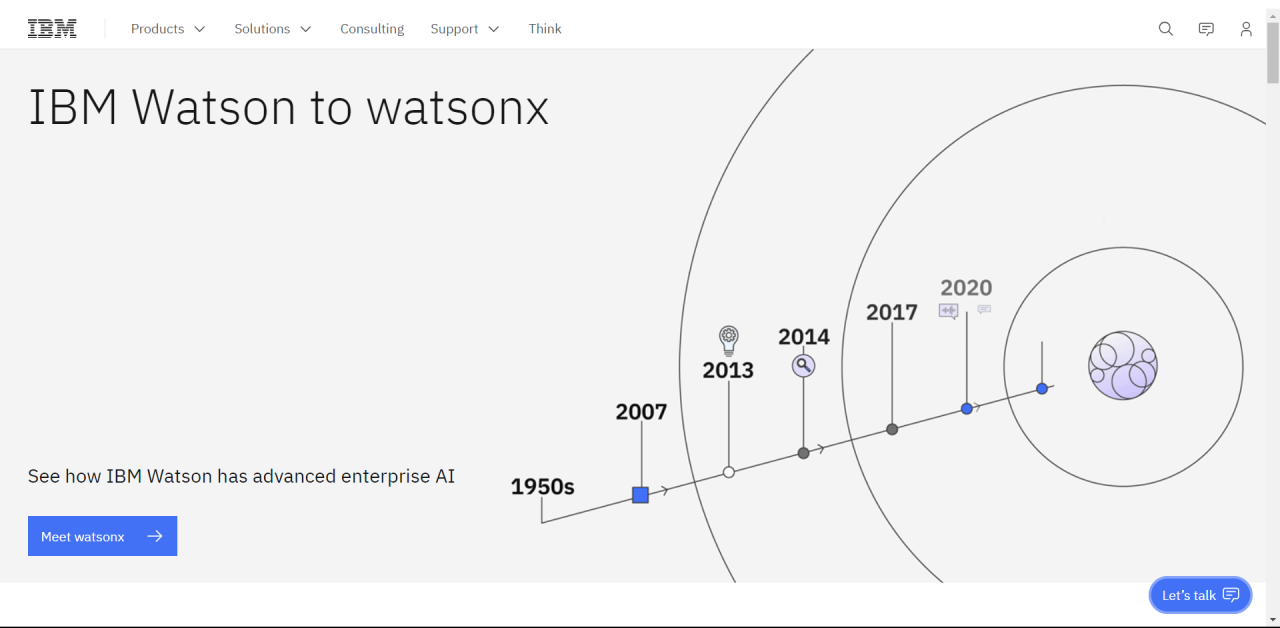Click the lightbulb icon above 2013

pos(729,340)
